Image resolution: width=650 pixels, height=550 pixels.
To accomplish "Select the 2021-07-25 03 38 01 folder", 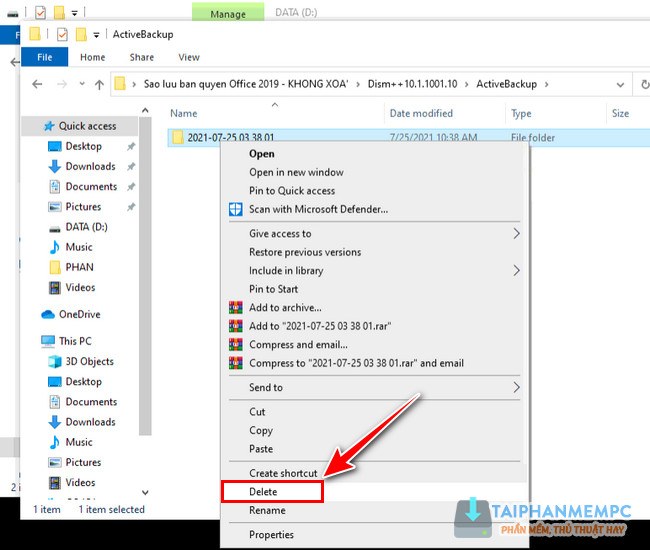I will point(230,137).
